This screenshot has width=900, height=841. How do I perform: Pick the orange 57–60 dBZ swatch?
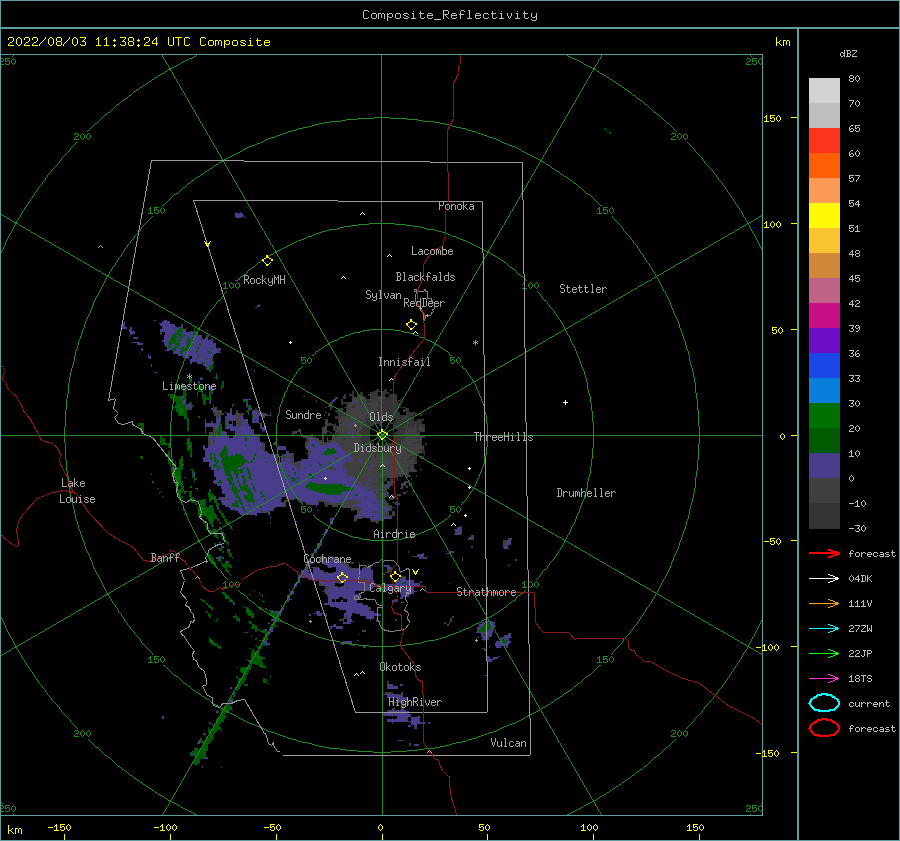(824, 166)
